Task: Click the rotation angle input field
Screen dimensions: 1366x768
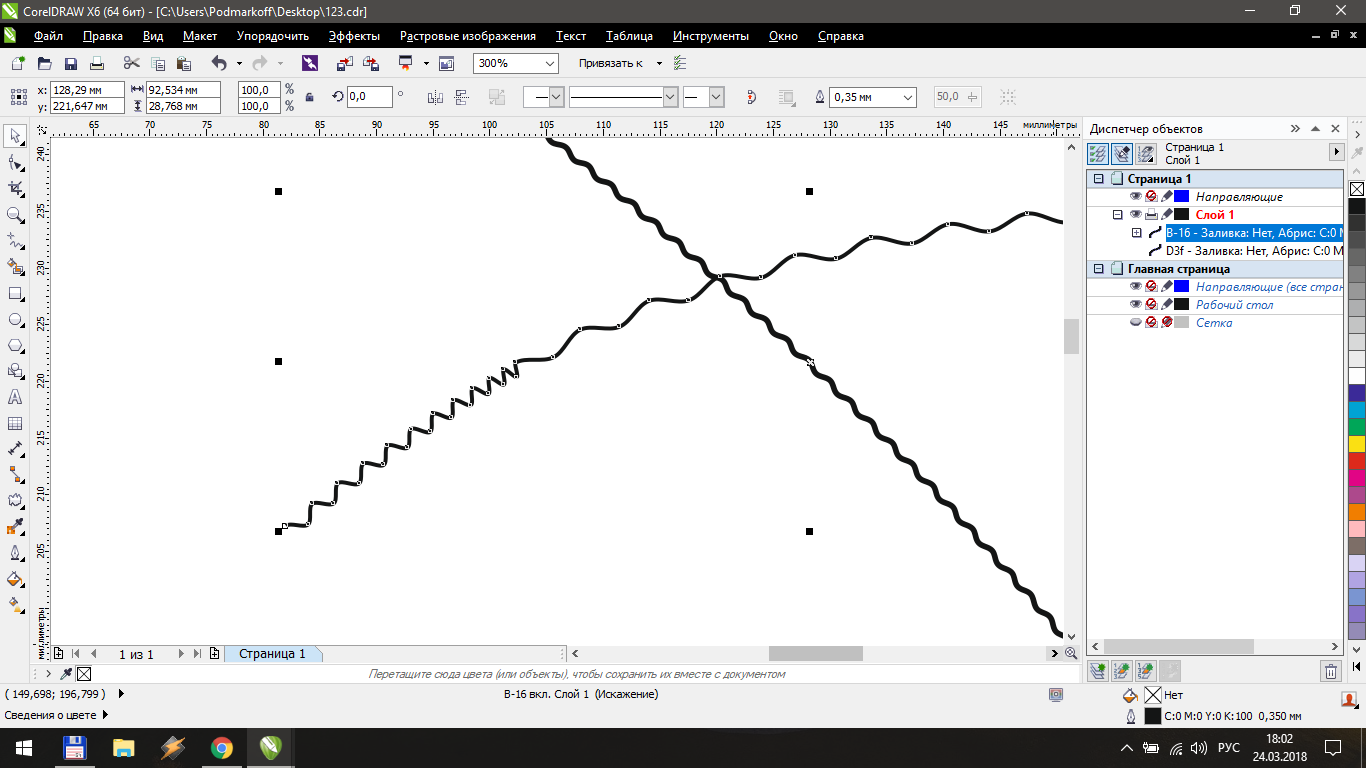Action: click(370, 97)
